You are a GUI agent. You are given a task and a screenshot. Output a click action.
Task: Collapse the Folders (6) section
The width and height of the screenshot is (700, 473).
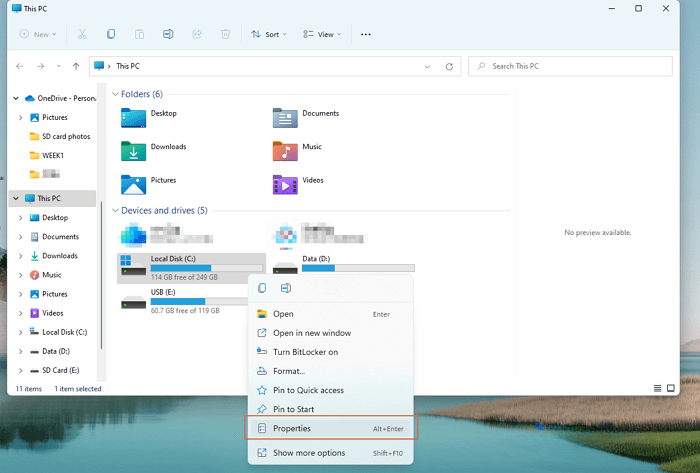(x=115, y=94)
